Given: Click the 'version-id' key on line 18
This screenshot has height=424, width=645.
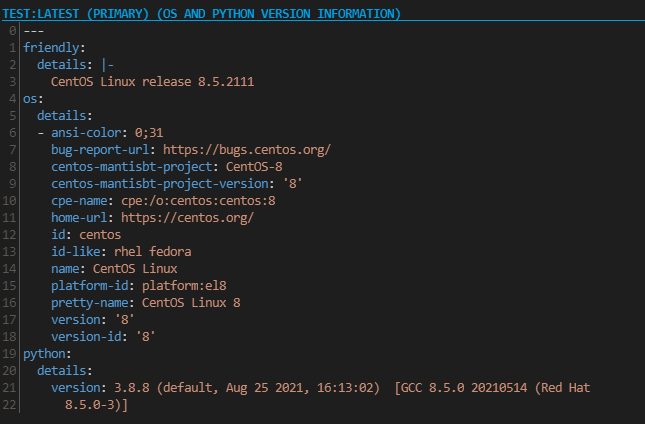Looking at the screenshot, I should pyautogui.click(x=86, y=336).
